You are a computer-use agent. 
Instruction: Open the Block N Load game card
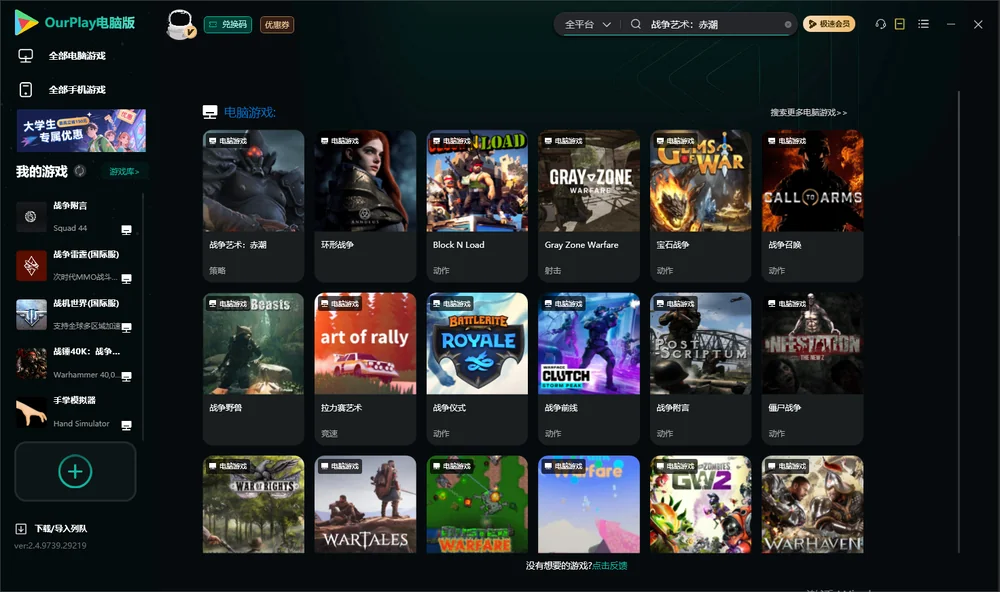click(x=477, y=205)
